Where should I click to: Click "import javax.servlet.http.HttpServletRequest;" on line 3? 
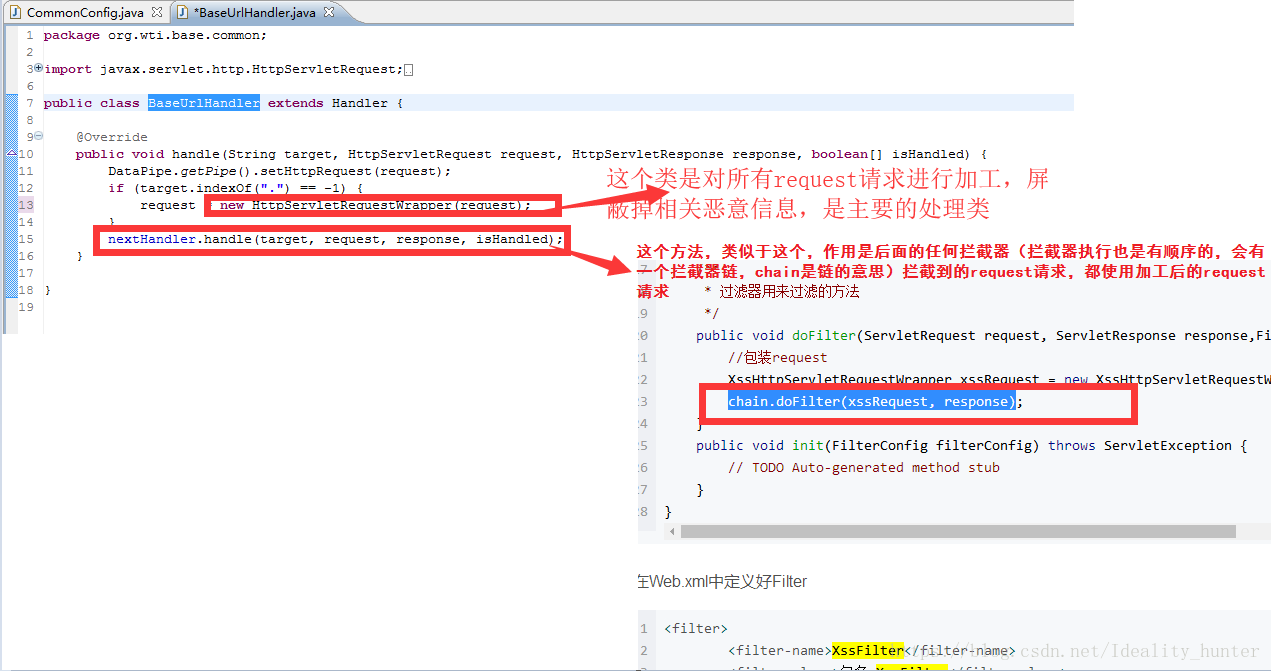click(223, 69)
